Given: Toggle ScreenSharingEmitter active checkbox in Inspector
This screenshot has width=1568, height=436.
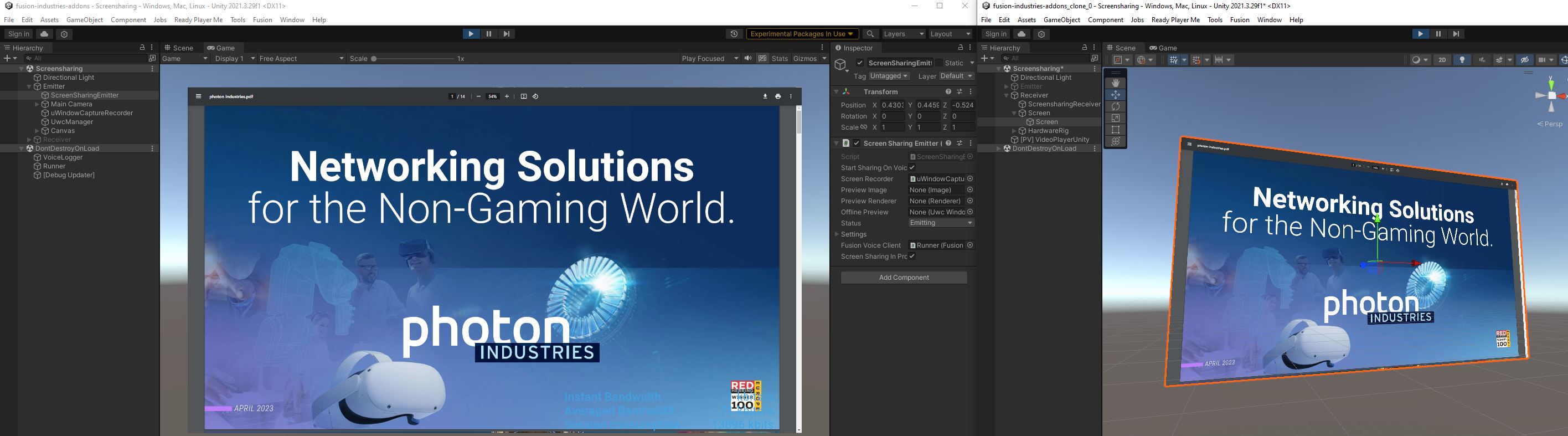Looking at the screenshot, I should pos(859,63).
